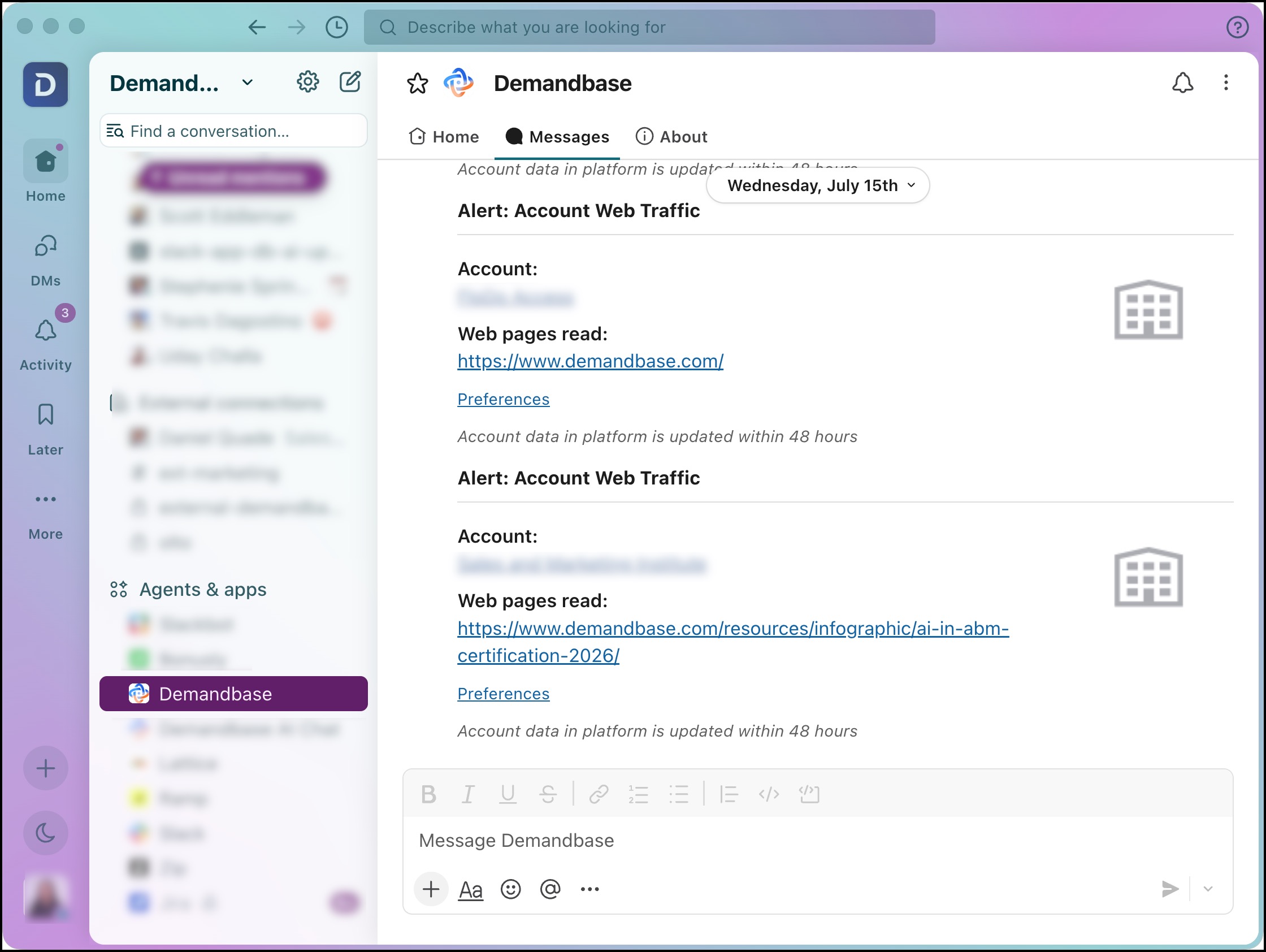Viewport: 1266px width, 952px height.
Task: Open notification bell for Demandbase
Action: 1182,83
